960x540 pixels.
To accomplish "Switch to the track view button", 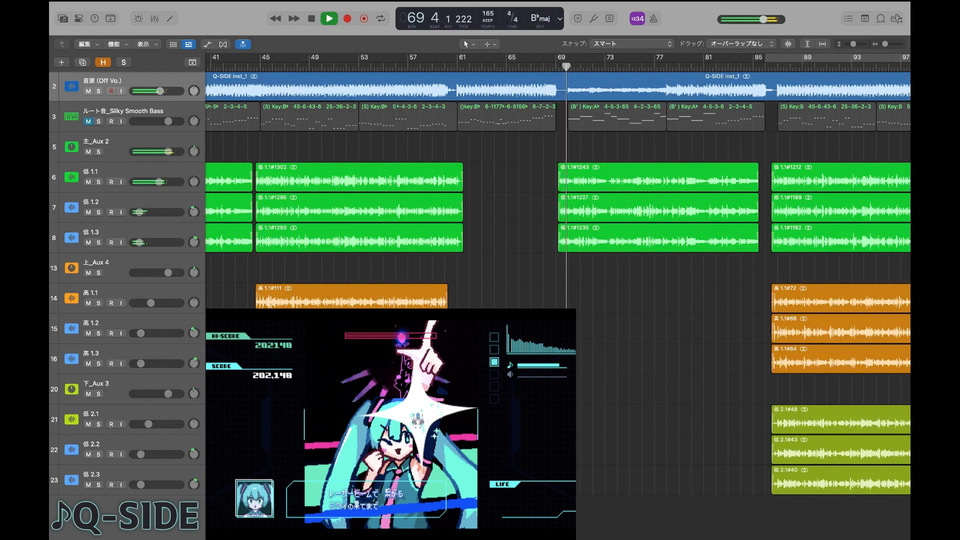I will (189, 44).
